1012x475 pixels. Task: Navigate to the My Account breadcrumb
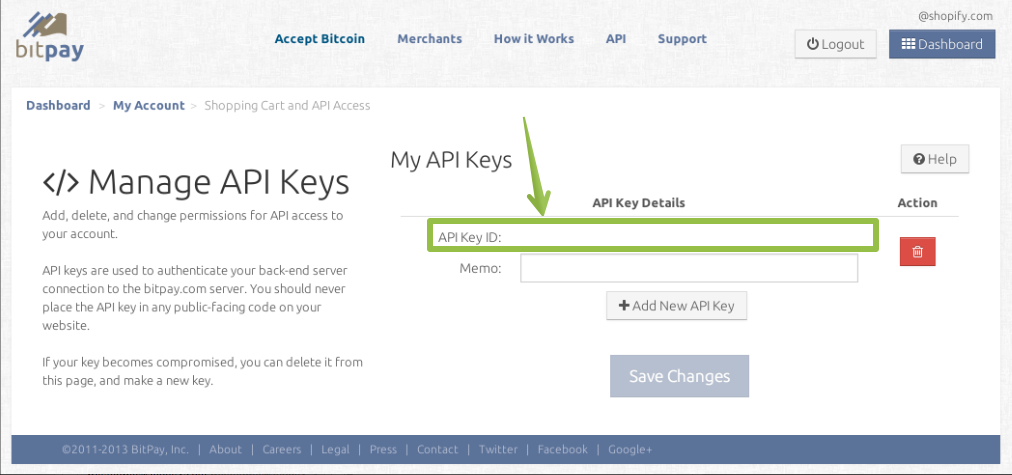click(x=148, y=105)
